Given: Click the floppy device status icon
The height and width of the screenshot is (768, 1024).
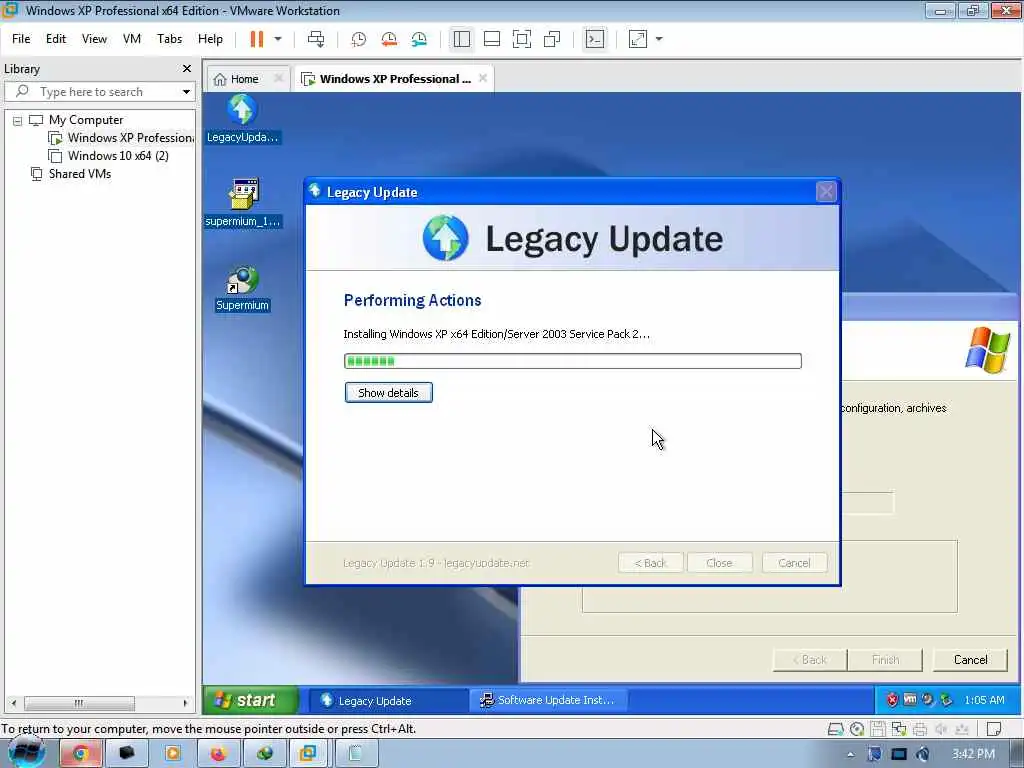Looking at the screenshot, I should point(878,729).
